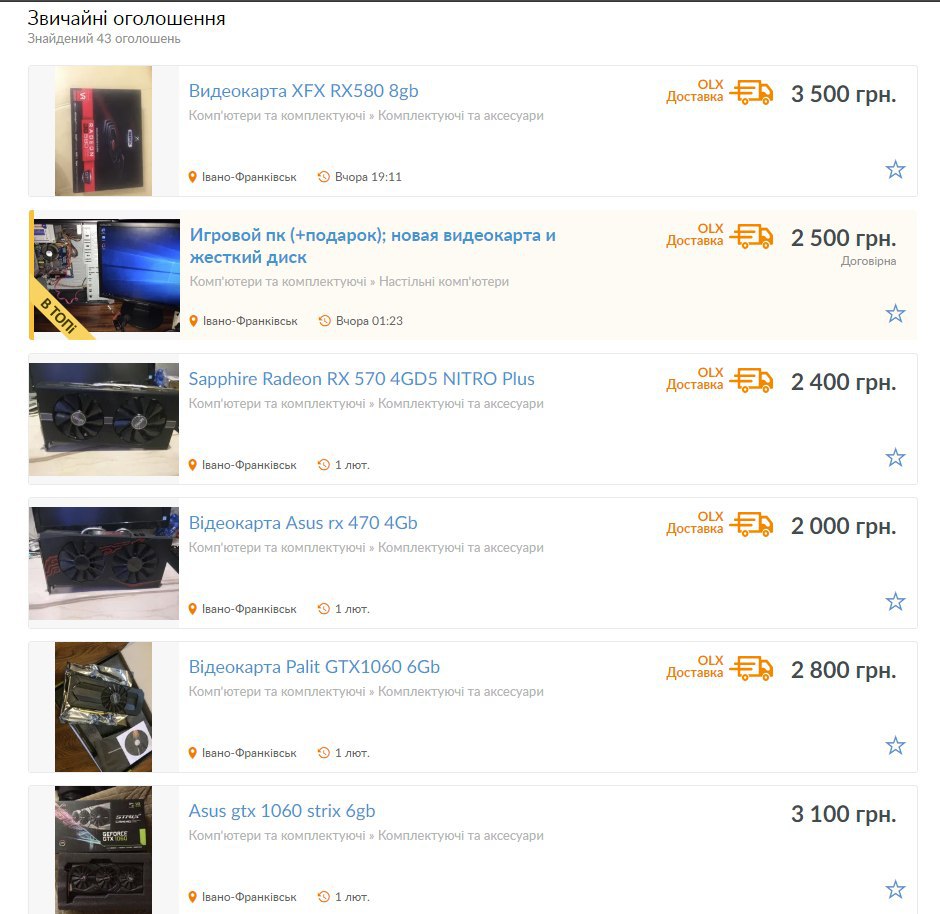
Task: Click favorite star for Asus rx 470
Action: coord(895,601)
